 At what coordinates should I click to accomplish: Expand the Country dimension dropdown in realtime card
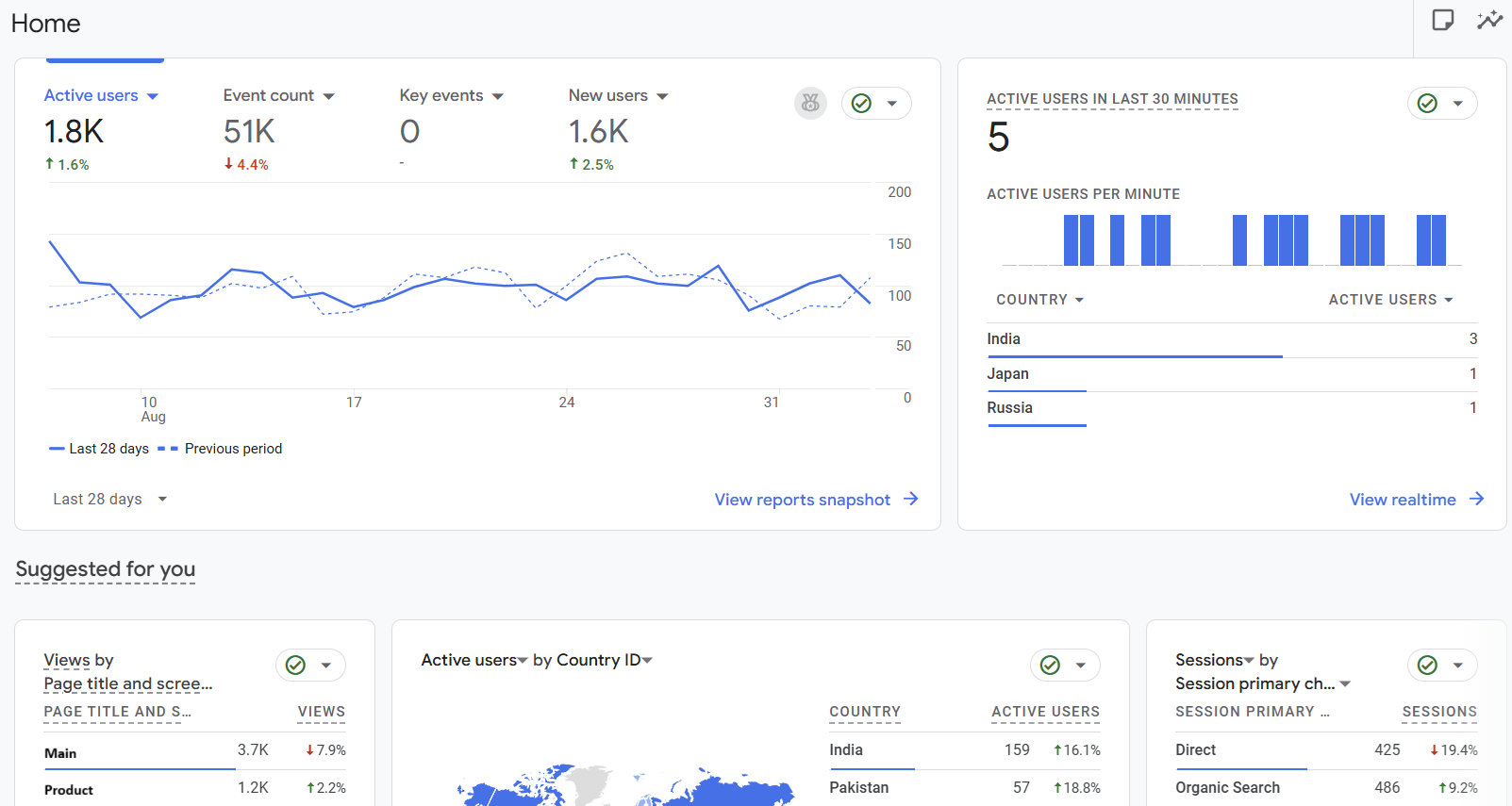point(1079,300)
